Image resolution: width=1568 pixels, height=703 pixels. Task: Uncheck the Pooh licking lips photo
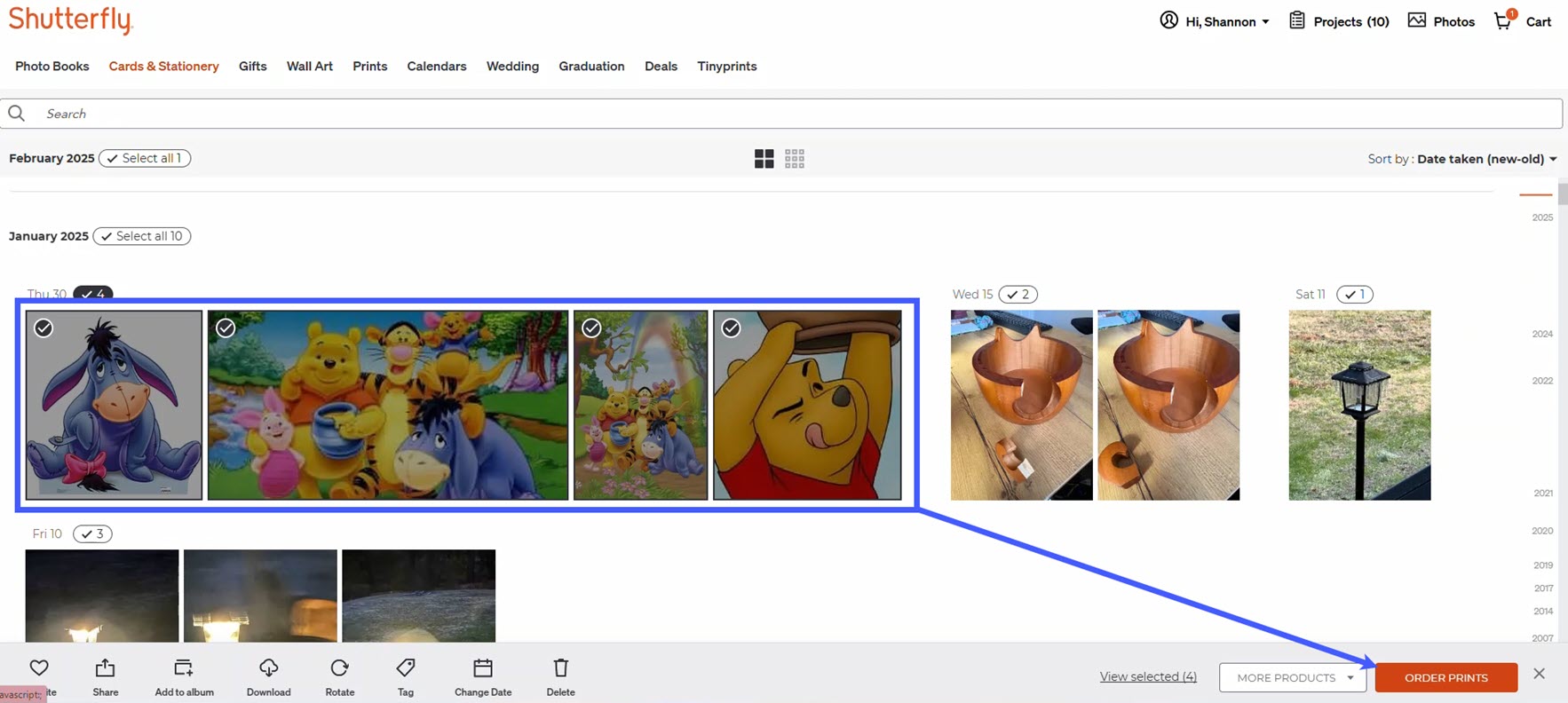coord(731,328)
